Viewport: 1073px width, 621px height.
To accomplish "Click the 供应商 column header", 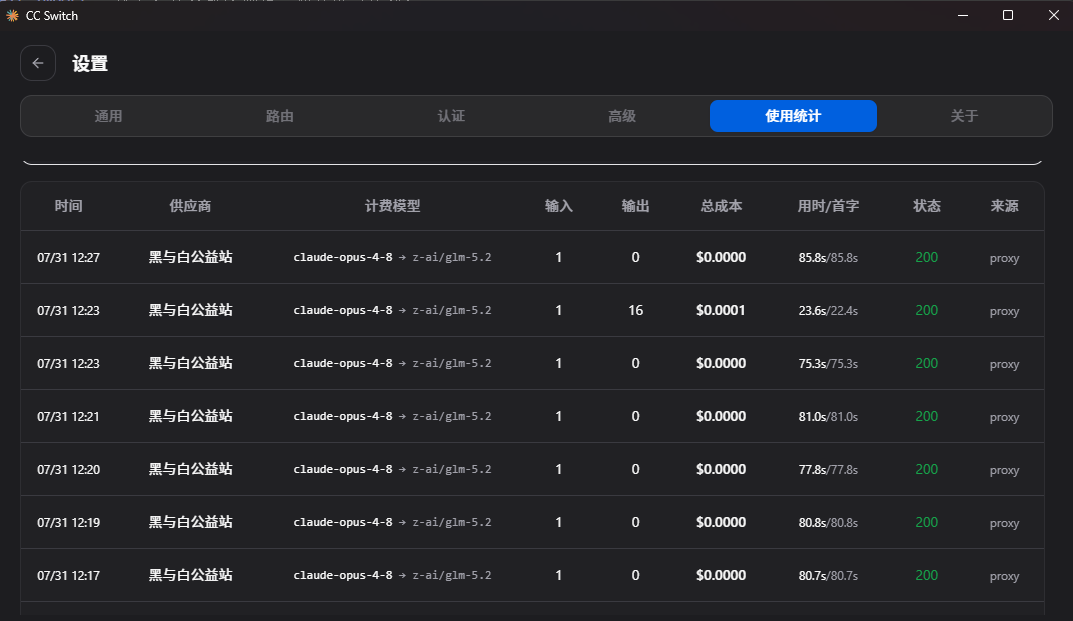I will click(x=190, y=206).
